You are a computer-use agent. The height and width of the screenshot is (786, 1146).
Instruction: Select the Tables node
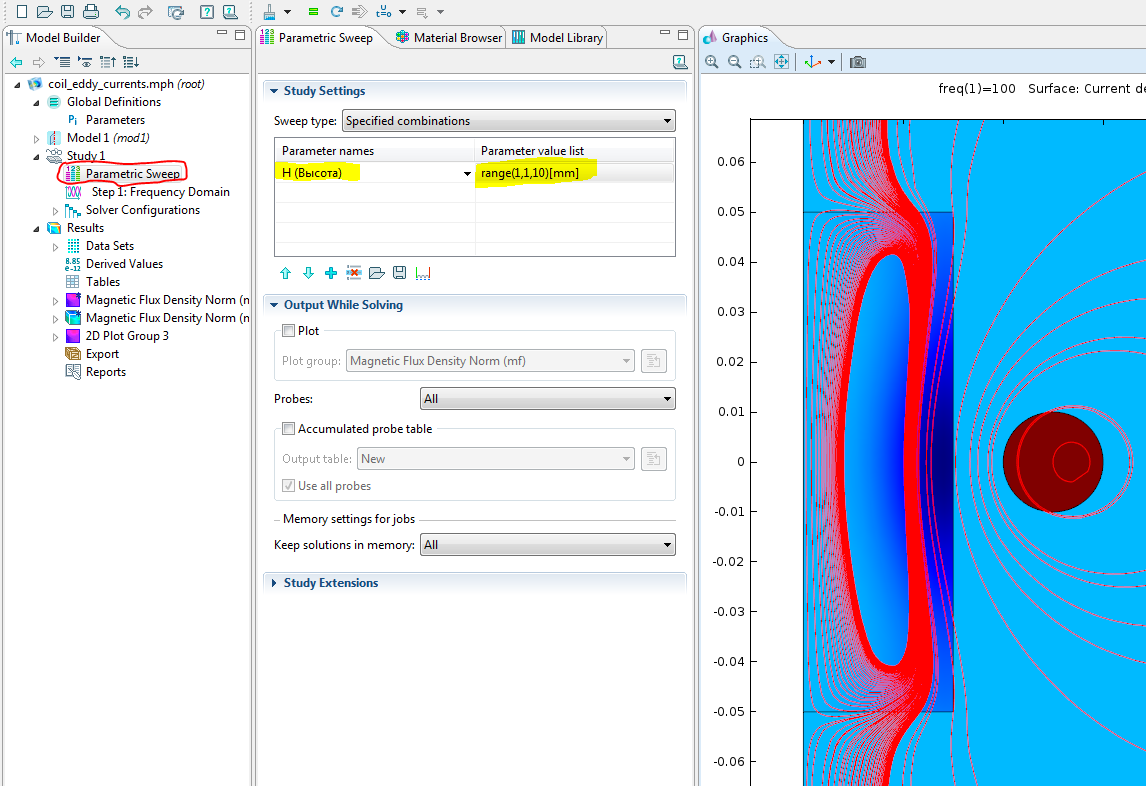click(102, 282)
